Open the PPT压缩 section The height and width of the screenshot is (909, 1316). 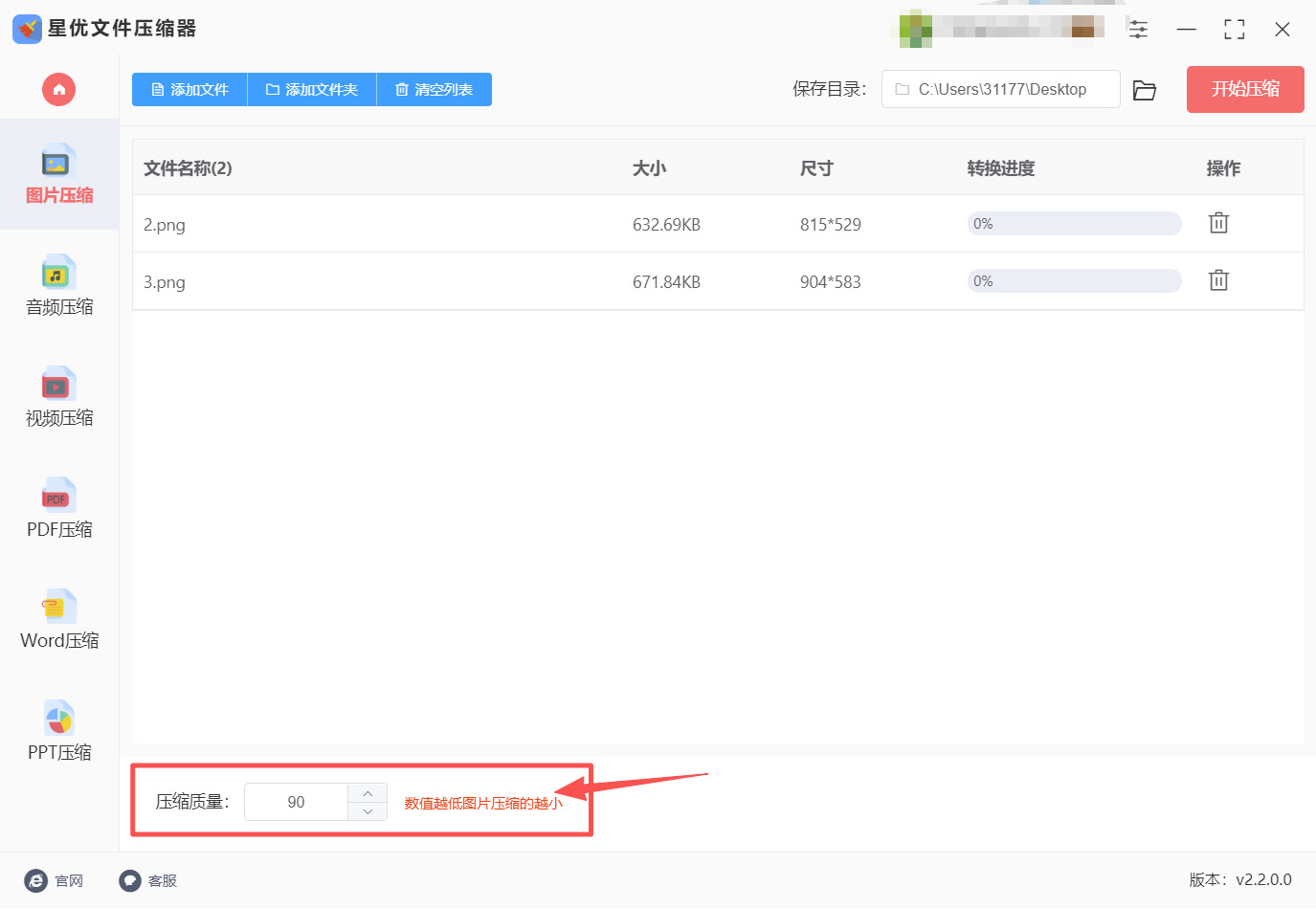(x=59, y=731)
